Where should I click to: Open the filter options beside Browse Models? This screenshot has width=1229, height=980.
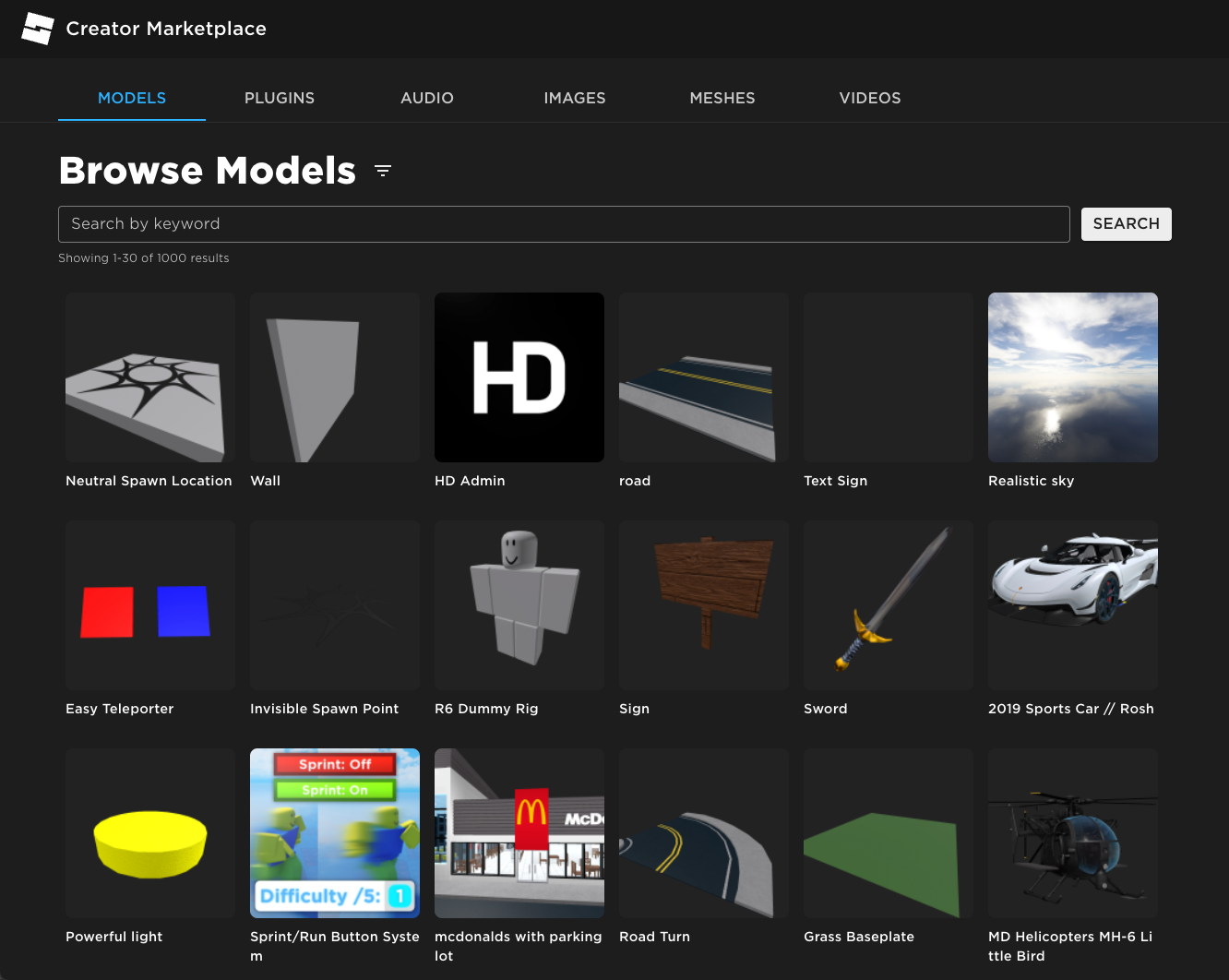383,171
